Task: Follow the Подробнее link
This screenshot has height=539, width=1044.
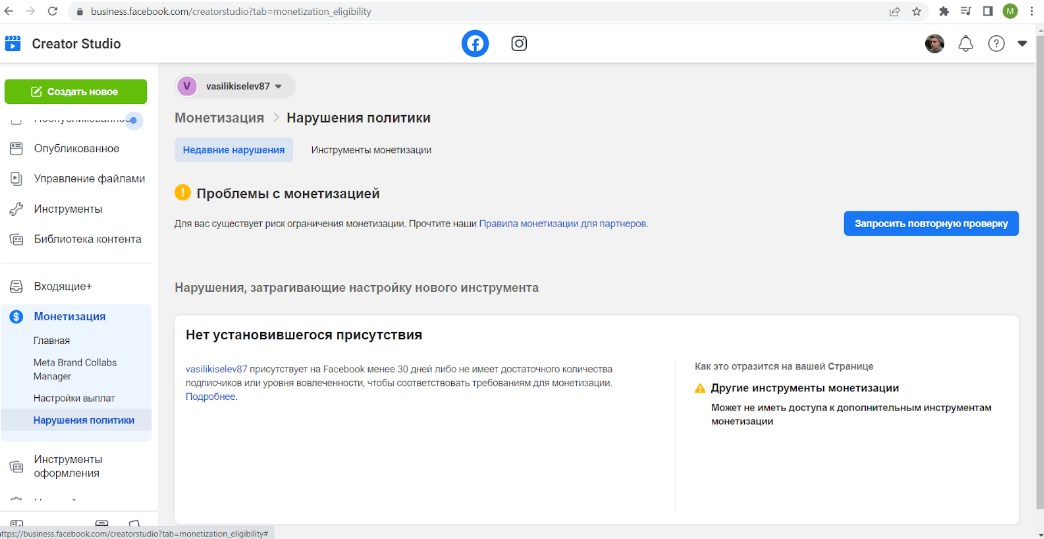Action: click(210, 397)
